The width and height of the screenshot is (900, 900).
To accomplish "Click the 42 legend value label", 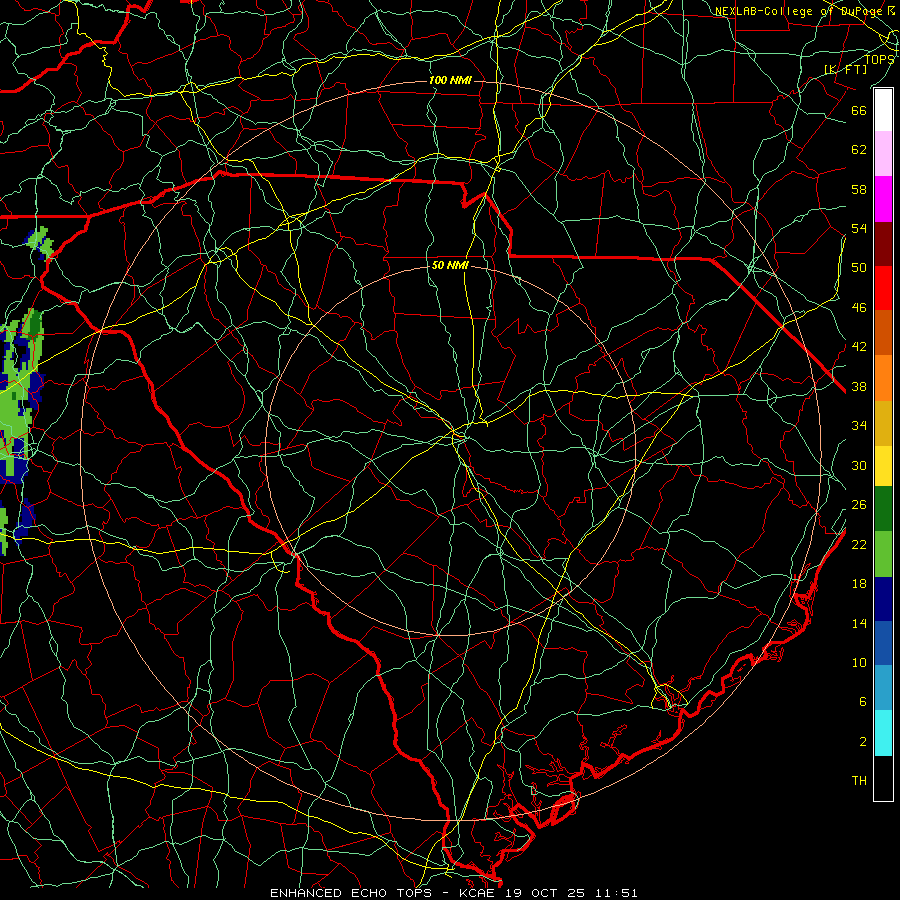I will (x=859, y=347).
